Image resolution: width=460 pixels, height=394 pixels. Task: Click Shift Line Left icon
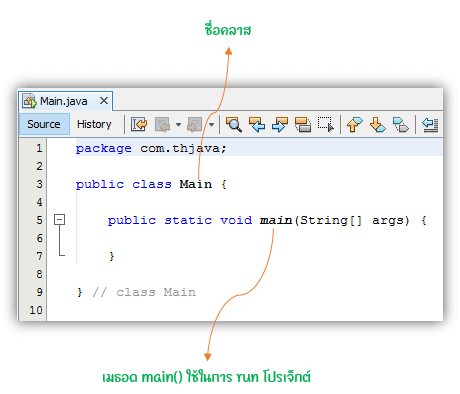[430, 124]
